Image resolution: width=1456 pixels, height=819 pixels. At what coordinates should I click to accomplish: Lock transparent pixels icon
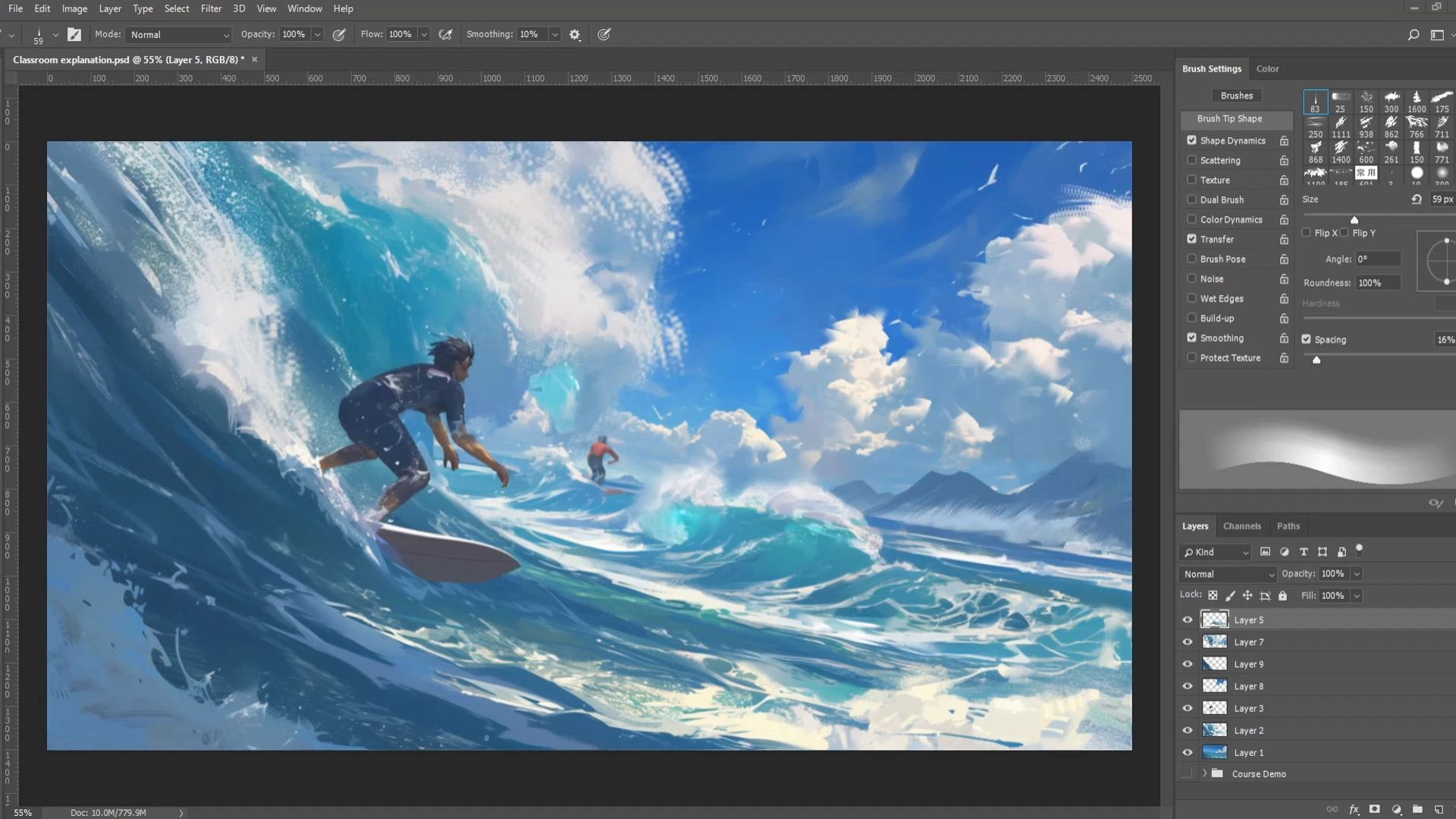[x=1213, y=596]
